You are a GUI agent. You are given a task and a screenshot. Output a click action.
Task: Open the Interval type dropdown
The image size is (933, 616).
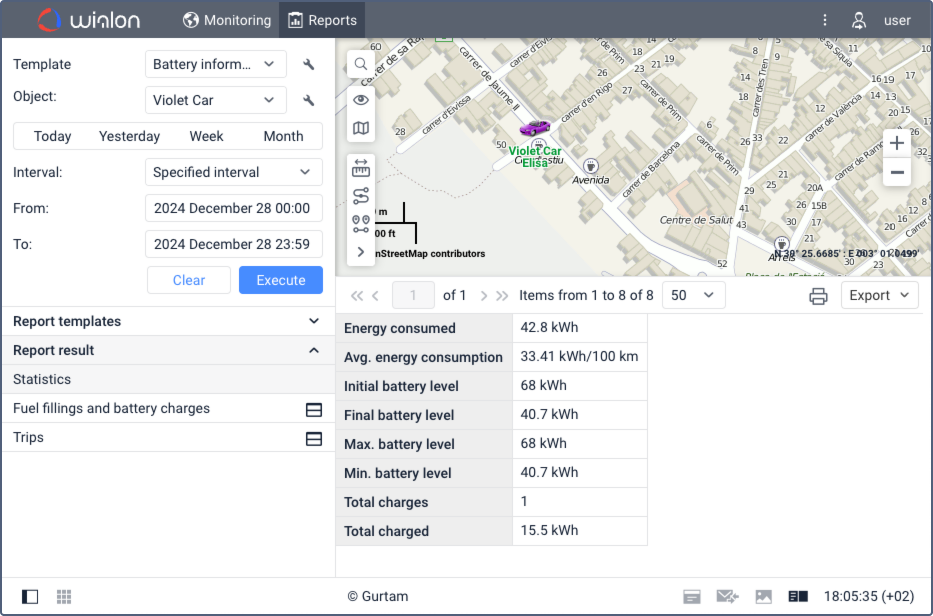click(233, 172)
